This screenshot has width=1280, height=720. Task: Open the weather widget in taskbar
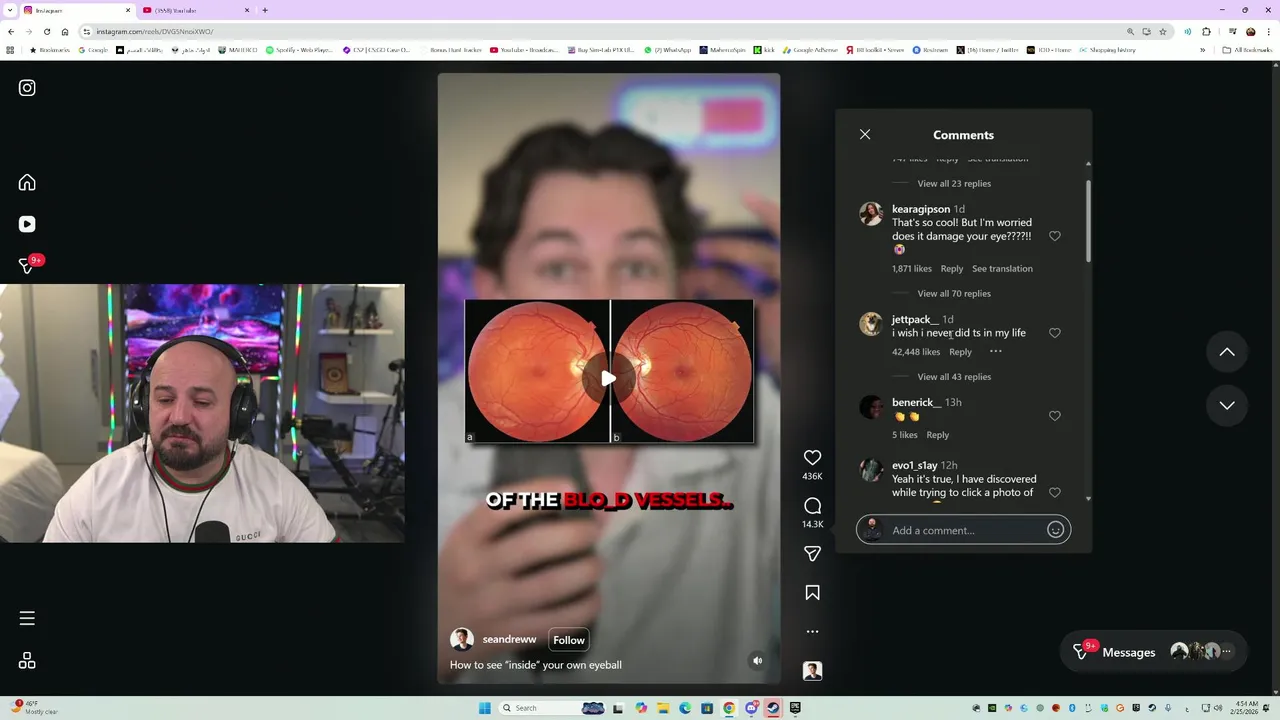click(36, 707)
